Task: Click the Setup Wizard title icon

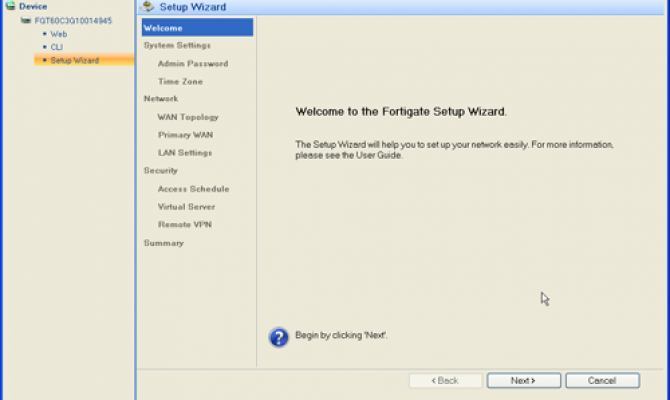Action: coord(147,6)
